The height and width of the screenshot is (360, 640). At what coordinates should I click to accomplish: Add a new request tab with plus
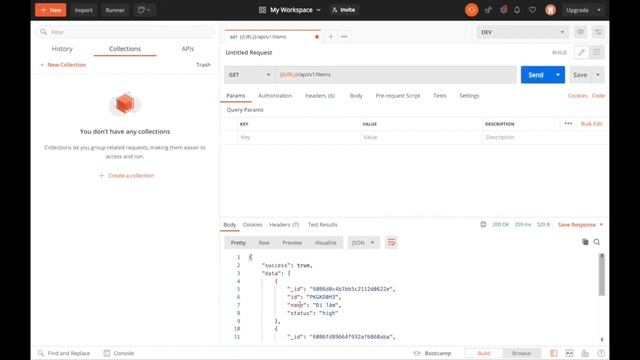[x=331, y=37]
